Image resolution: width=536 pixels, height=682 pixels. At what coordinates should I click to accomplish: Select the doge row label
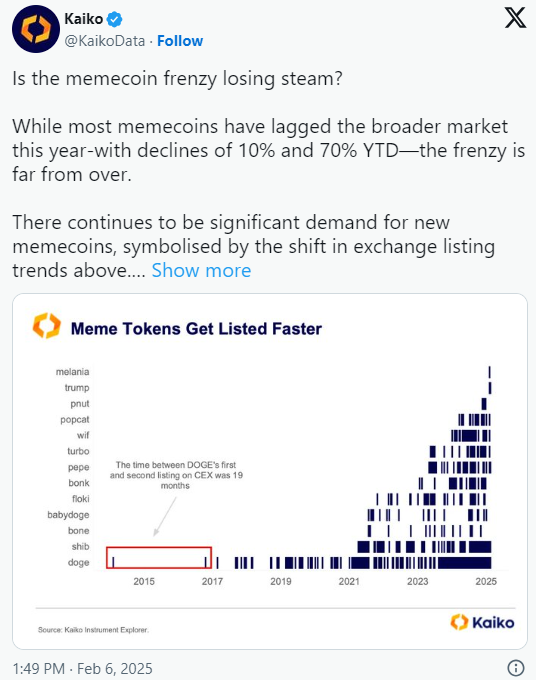[78, 562]
